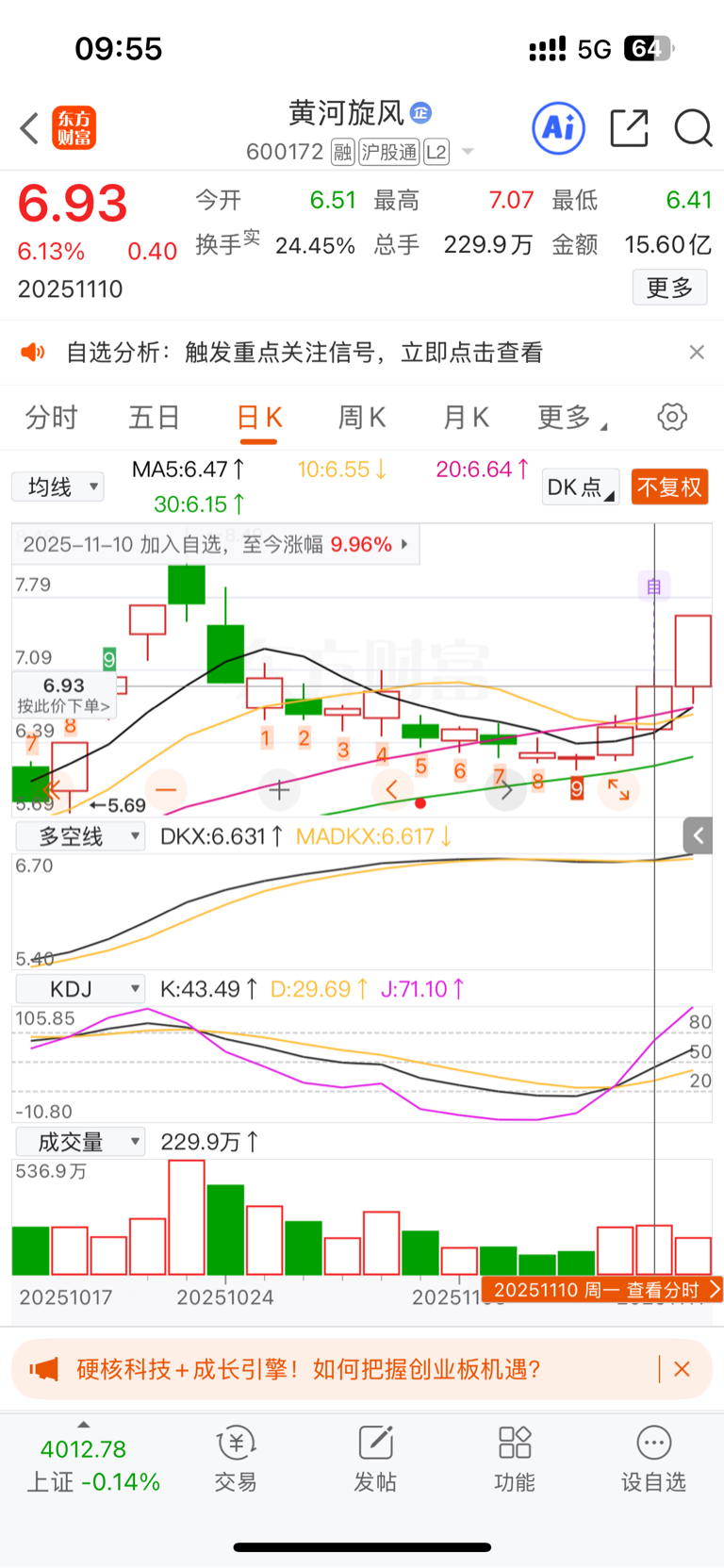Expand the 更多 chart periods menu

tap(572, 418)
